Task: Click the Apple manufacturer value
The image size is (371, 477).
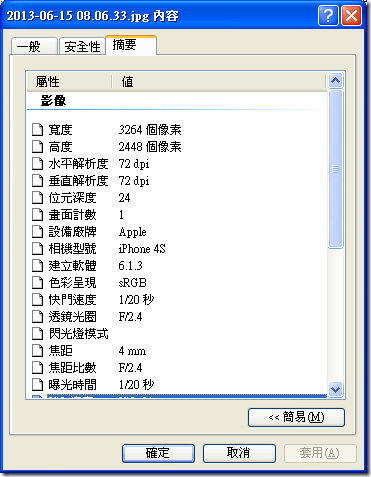Action: coord(133,232)
